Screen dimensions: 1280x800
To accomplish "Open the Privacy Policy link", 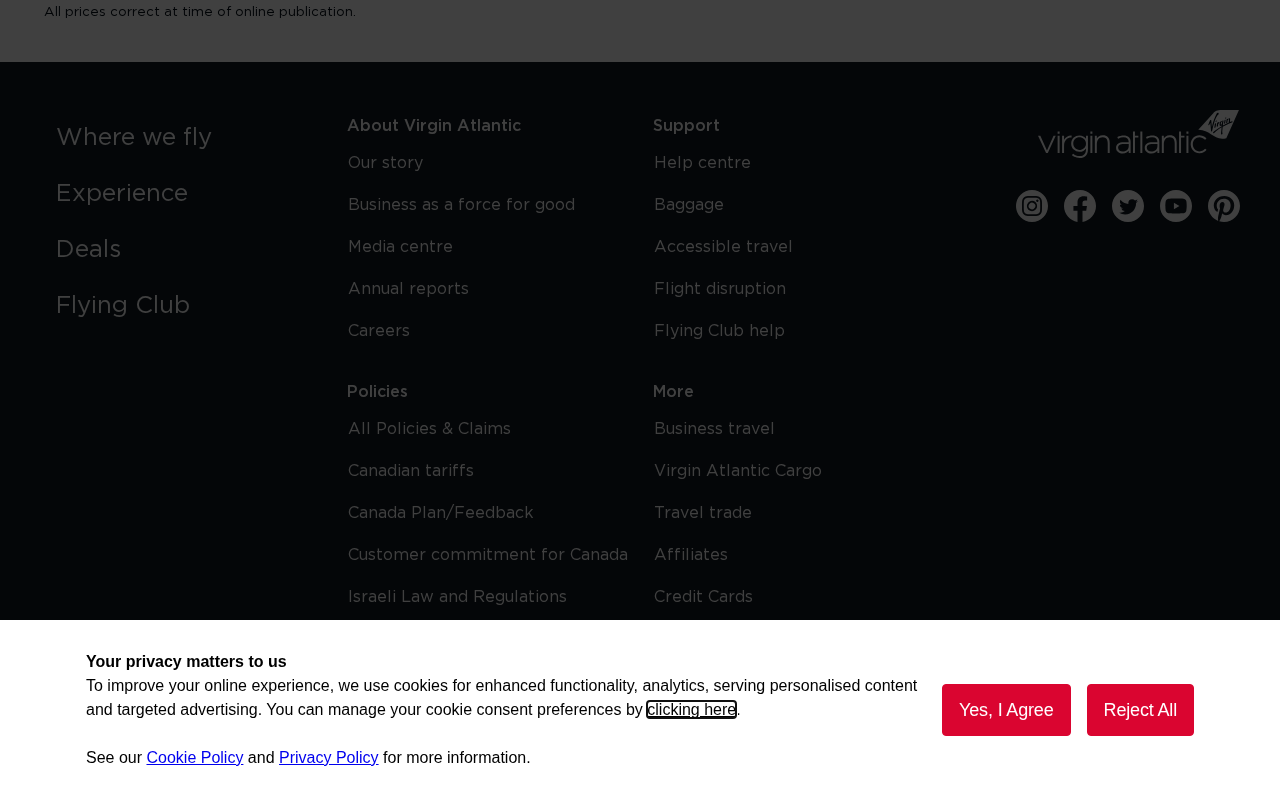I will pos(329,758).
